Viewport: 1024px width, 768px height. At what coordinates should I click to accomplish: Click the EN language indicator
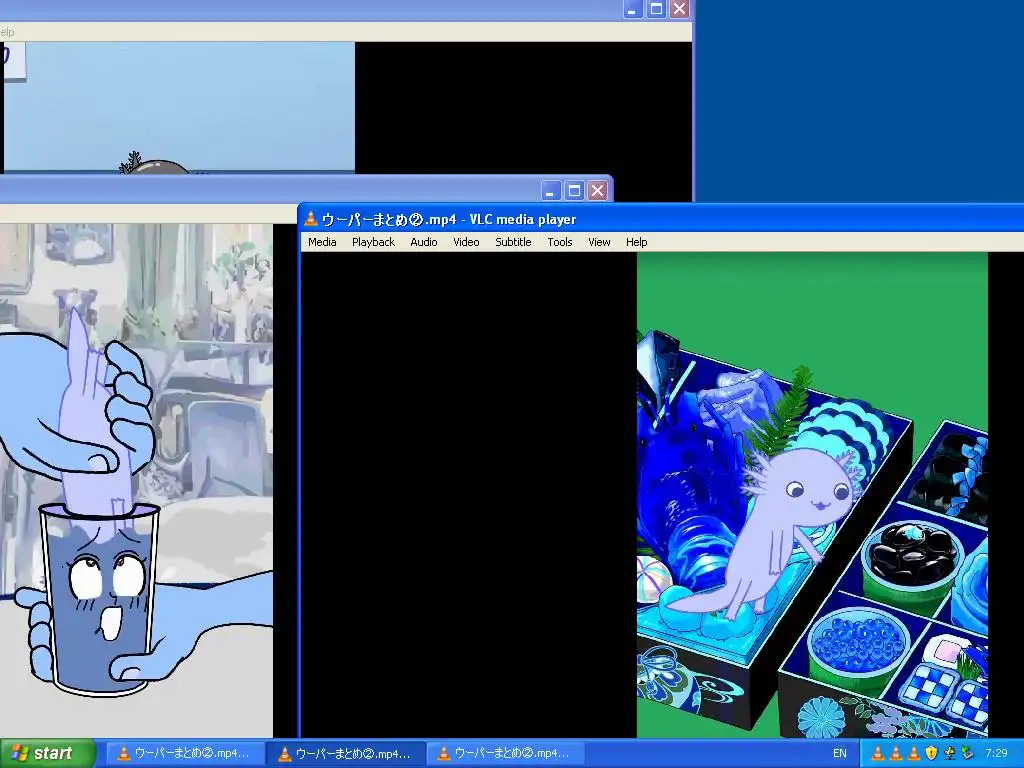[x=840, y=753]
